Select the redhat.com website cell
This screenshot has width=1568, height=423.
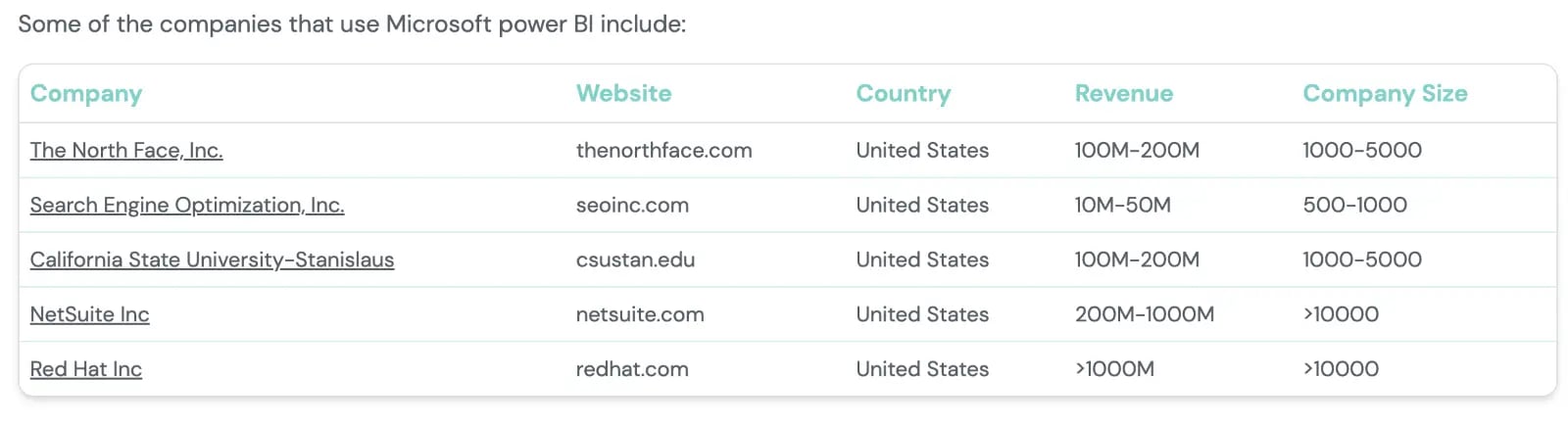click(632, 369)
